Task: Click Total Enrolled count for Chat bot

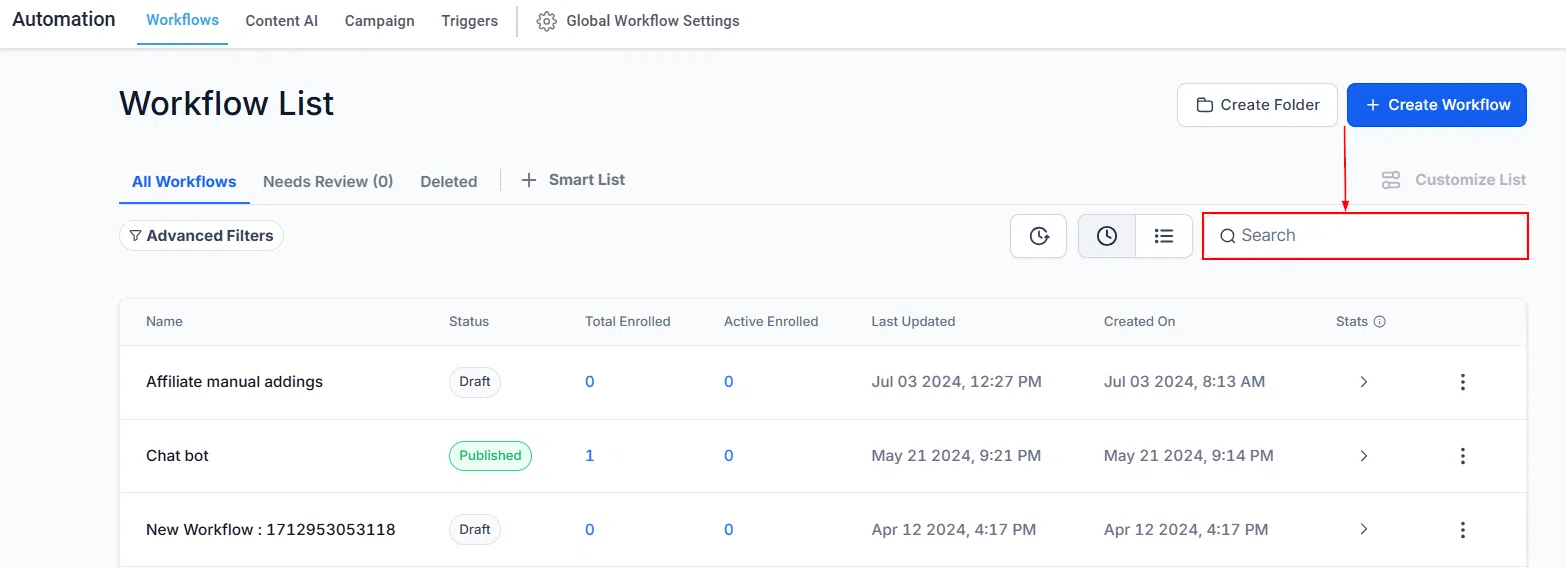Action: 589,456
